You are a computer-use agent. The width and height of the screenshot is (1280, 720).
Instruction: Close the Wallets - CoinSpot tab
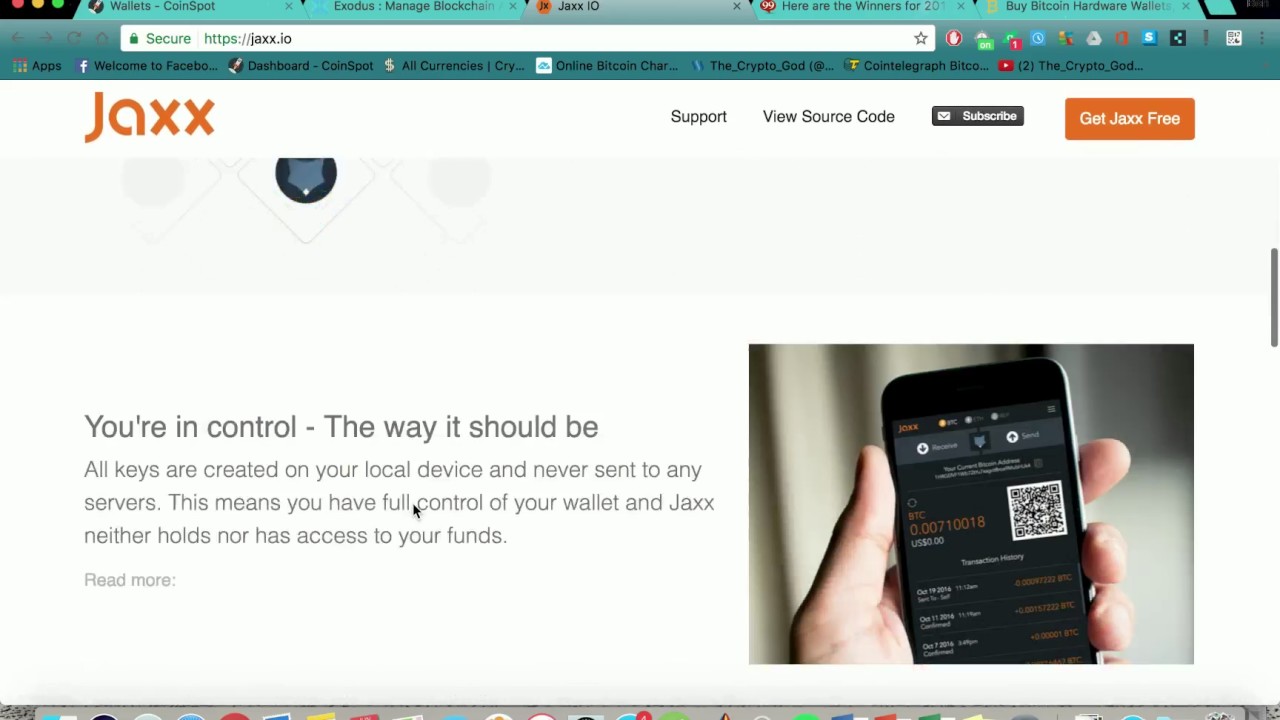[x=289, y=6]
